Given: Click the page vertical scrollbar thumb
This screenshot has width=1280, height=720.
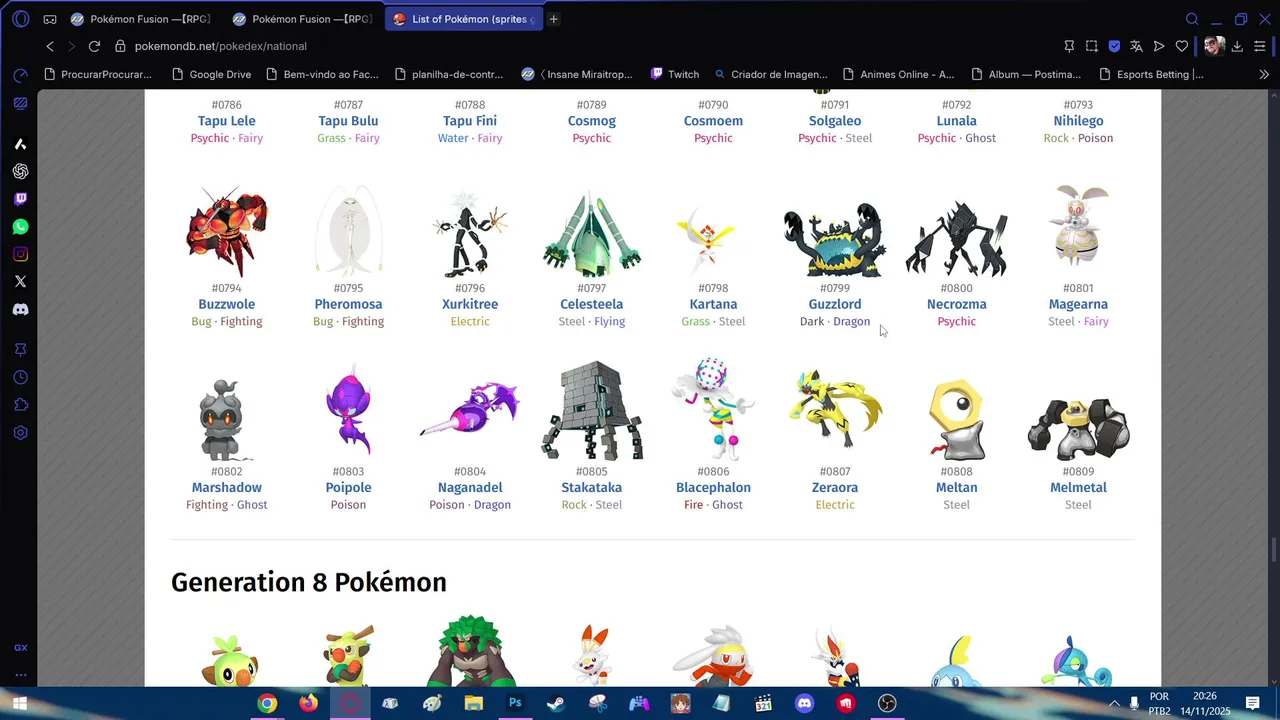Looking at the screenshot, I should pos(1273,550).
